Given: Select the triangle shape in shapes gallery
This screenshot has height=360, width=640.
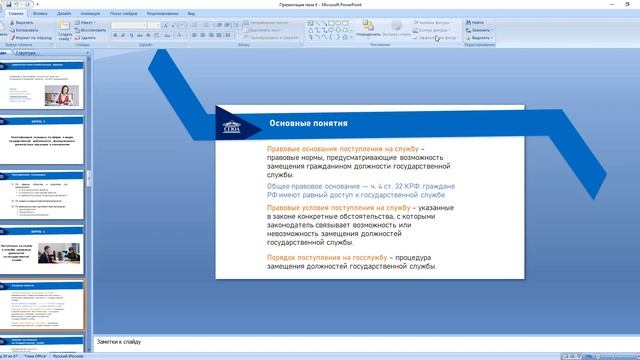Looking at the screenshot, I should pyautogui.click(x=311, y=30).
